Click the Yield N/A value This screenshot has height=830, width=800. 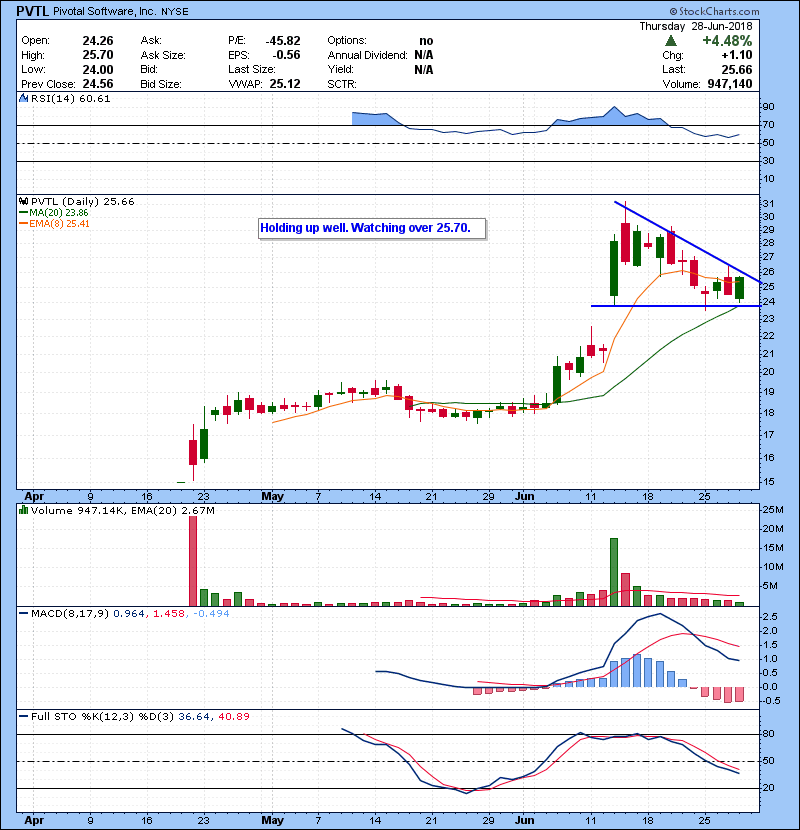[424, 70]
